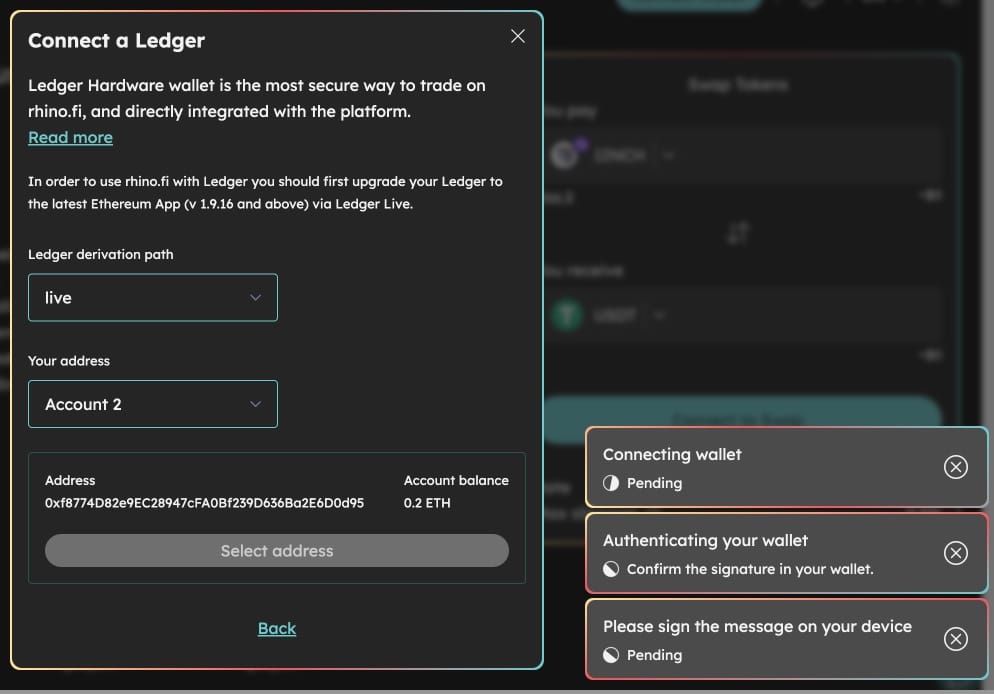Click the green USDT token icon in background
The image size is (994, 694).
tap(567, 315)
